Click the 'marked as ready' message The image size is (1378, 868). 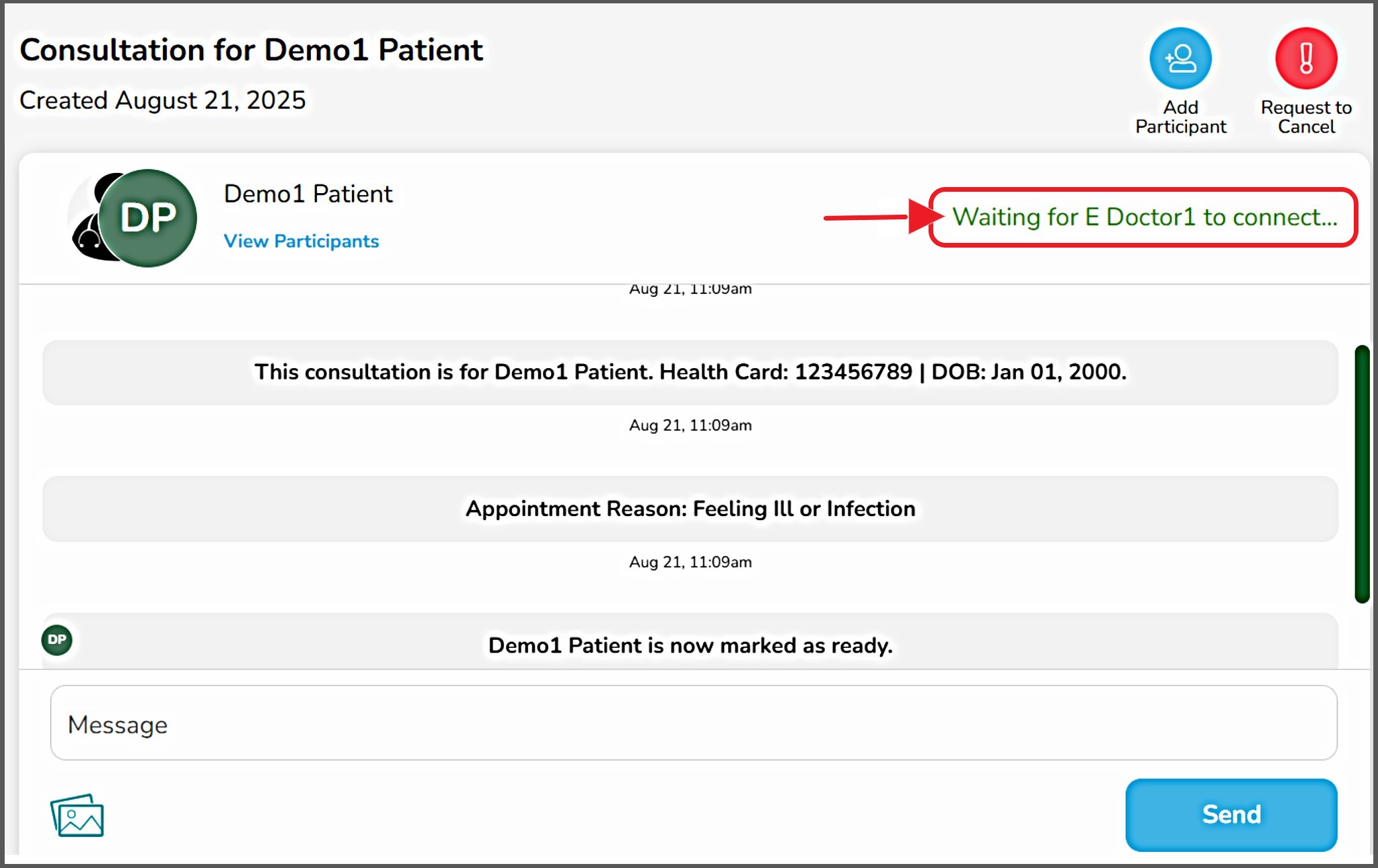[x=690, y=645]
